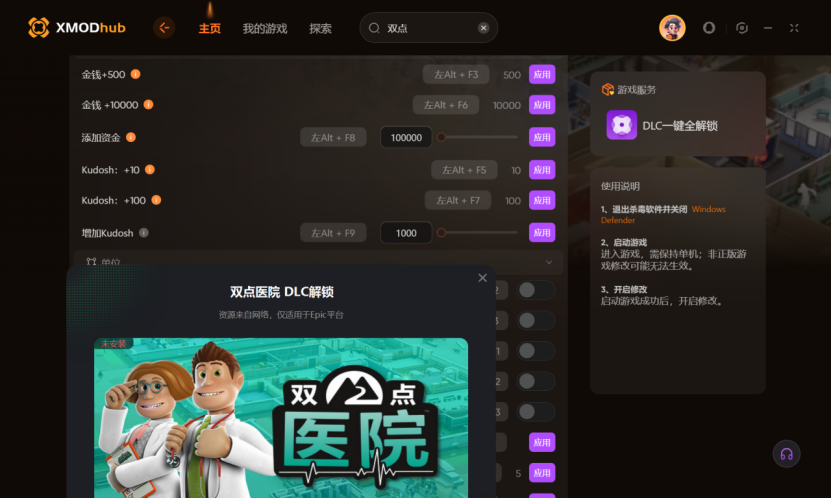Click grey info icon beside 增加Kudosh
The width and height of the screenshot is (831, 498).
pos(144,233)
